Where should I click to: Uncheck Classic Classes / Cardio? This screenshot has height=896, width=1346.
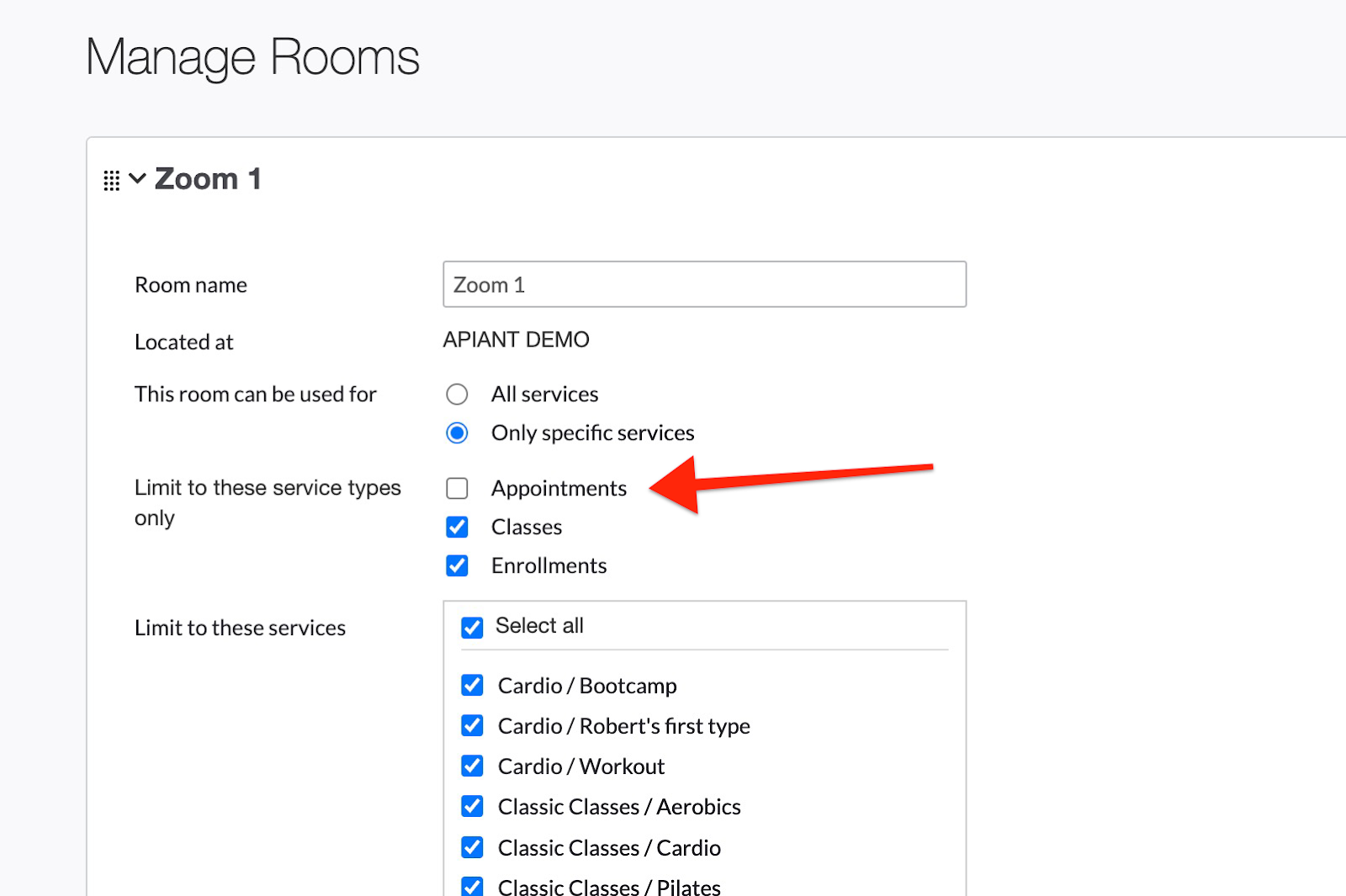(472, 847)
